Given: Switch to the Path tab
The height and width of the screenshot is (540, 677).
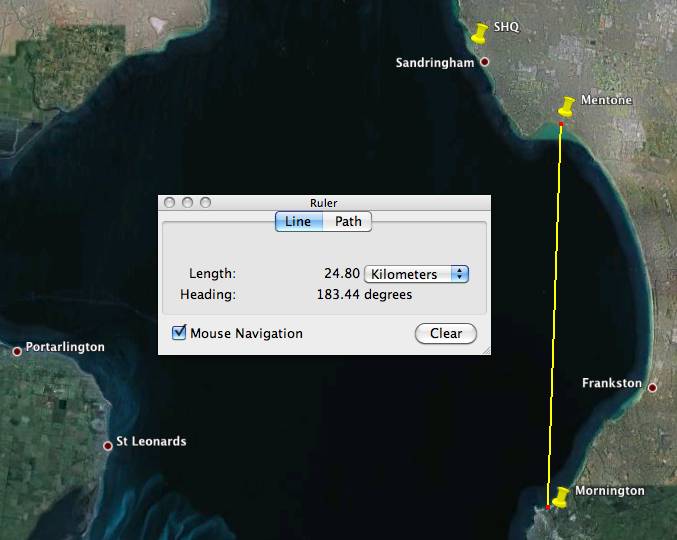Looking at the screenshot, I should click(x=348, y=222).
